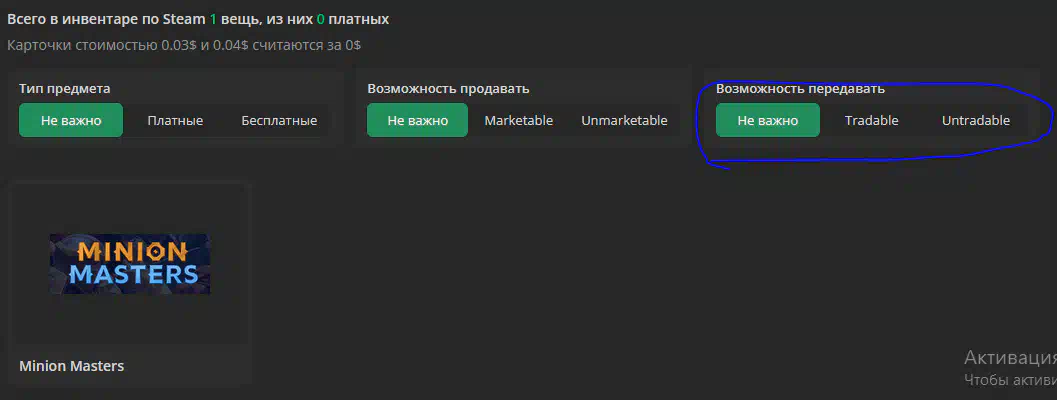This screenshot has width=1057, height=400.
Task: Click the Minion Masters item title
Action: (71, 366)
